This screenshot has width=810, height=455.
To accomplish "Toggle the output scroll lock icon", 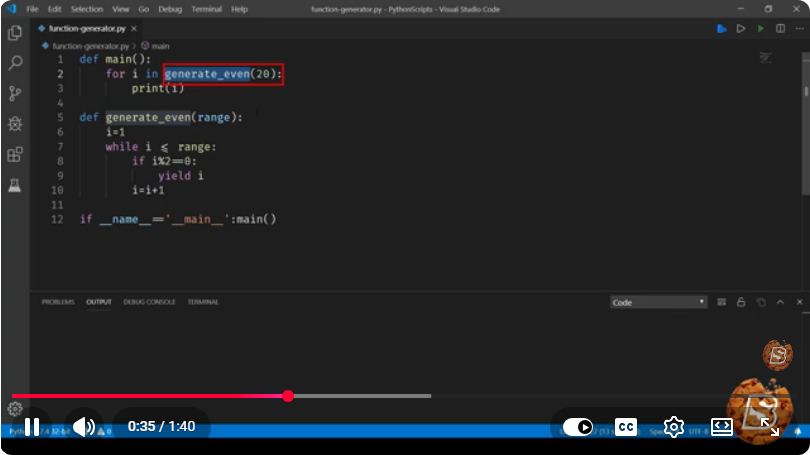I will click(x=741, y=302).
